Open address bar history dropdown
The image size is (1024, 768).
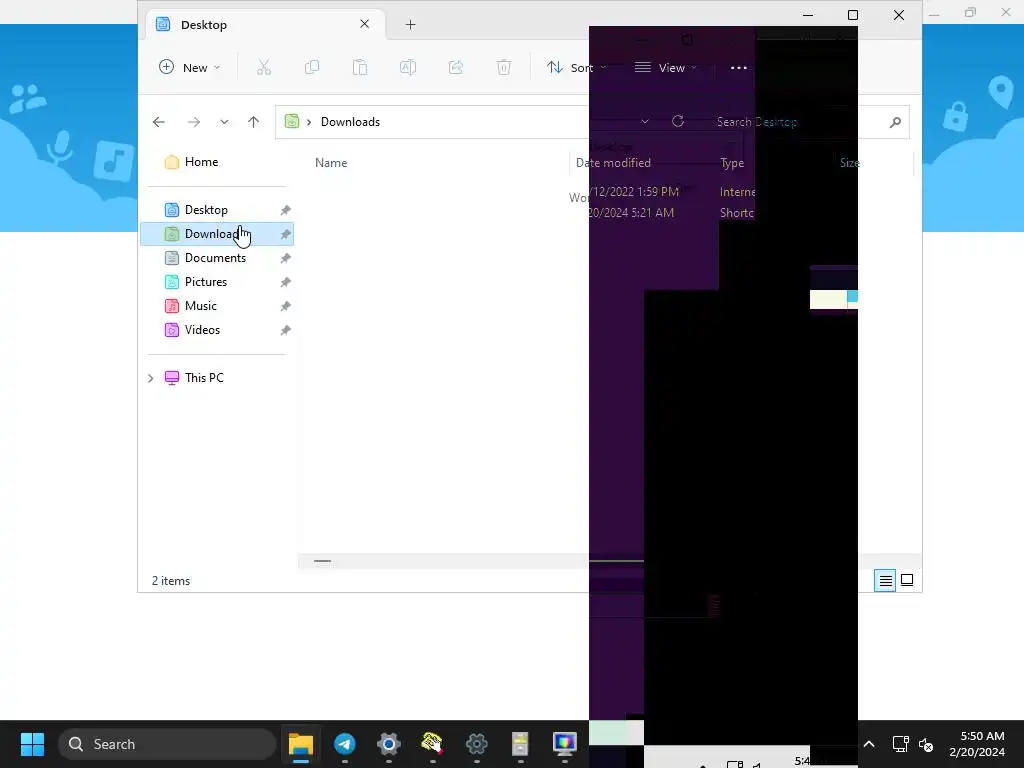click(645, 122)
